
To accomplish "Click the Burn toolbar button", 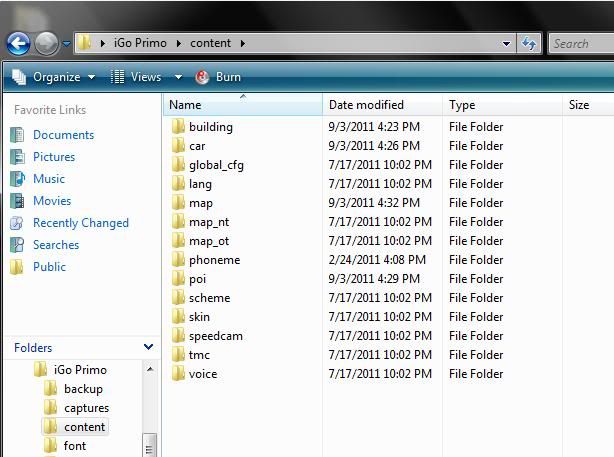I will [218, 77].
